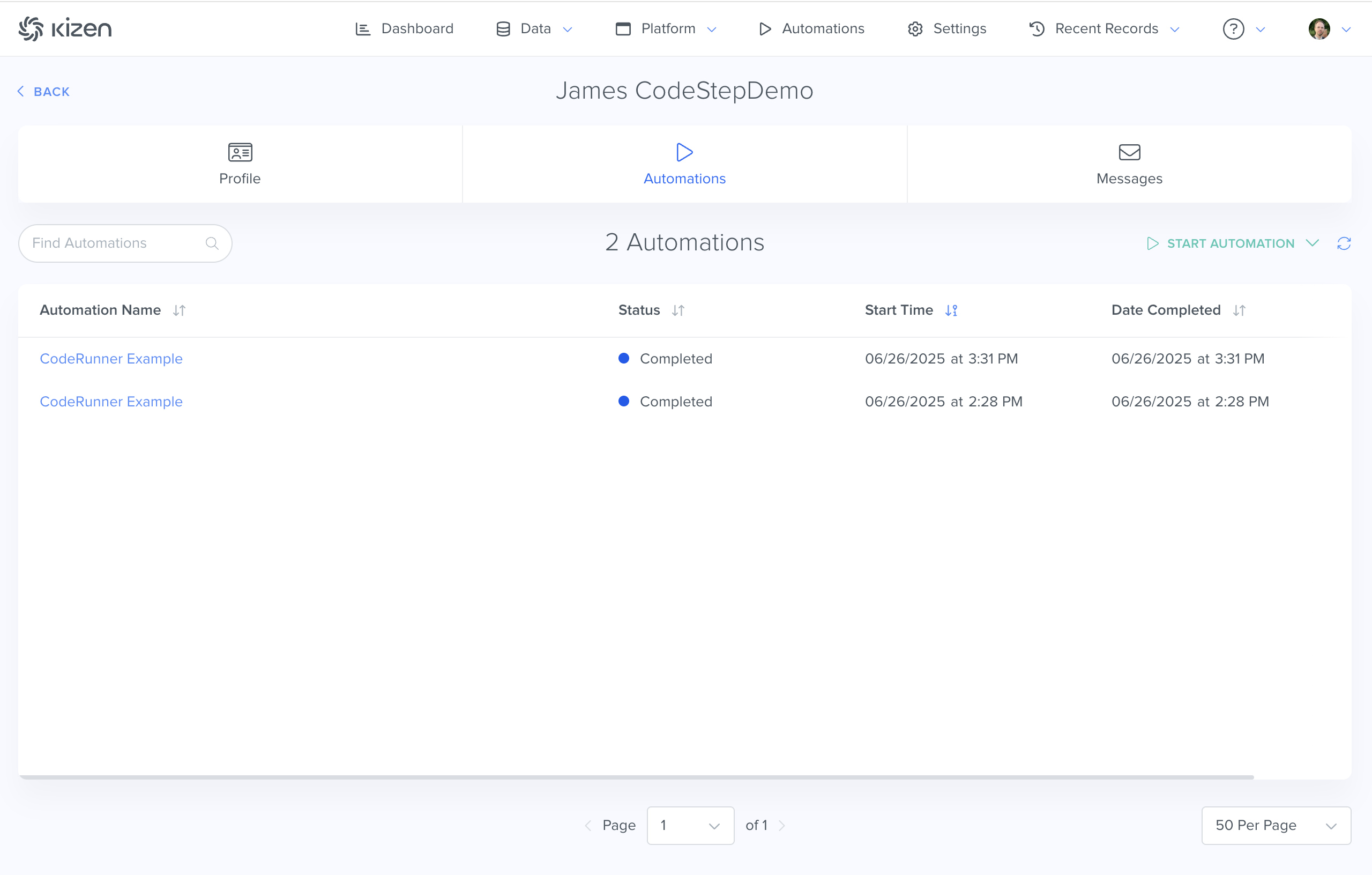The height and width of the screenshot is (875, 1372).
Task: Click the Find Automations search field
Action: pyautogui.click(x=125, y=243)
